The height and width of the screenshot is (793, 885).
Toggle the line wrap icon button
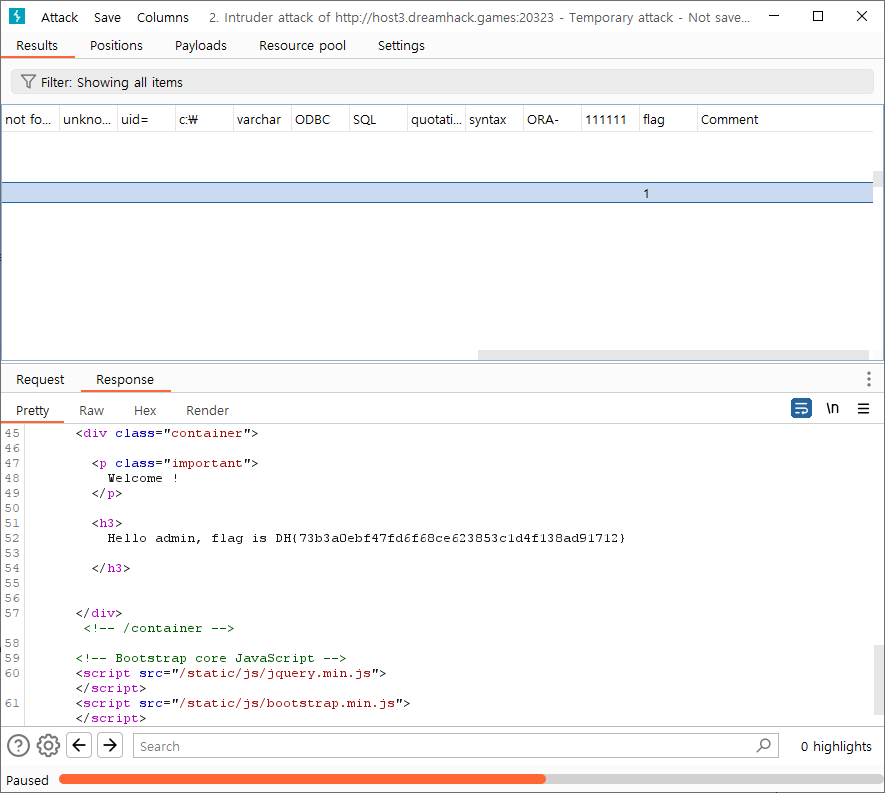point(801,408)
